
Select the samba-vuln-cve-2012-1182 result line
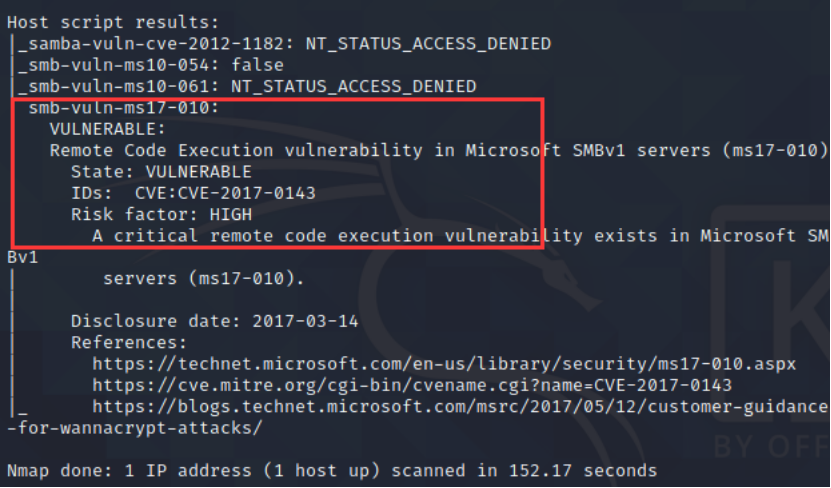(x=285, y=43)
